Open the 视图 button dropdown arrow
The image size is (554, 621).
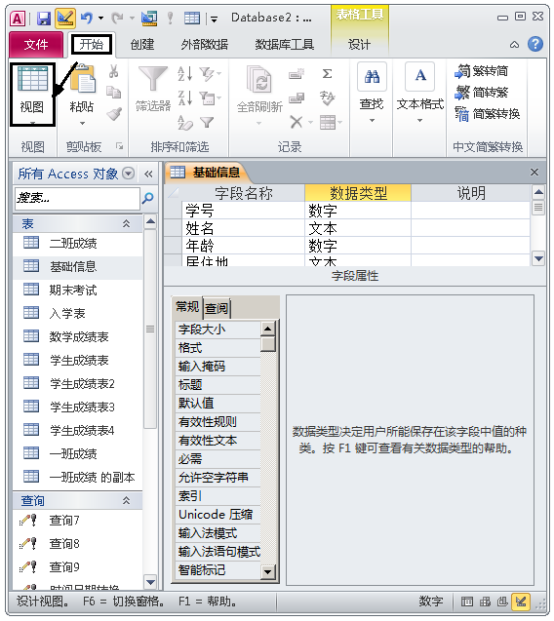pyautogui.click(x=32, y=122)
